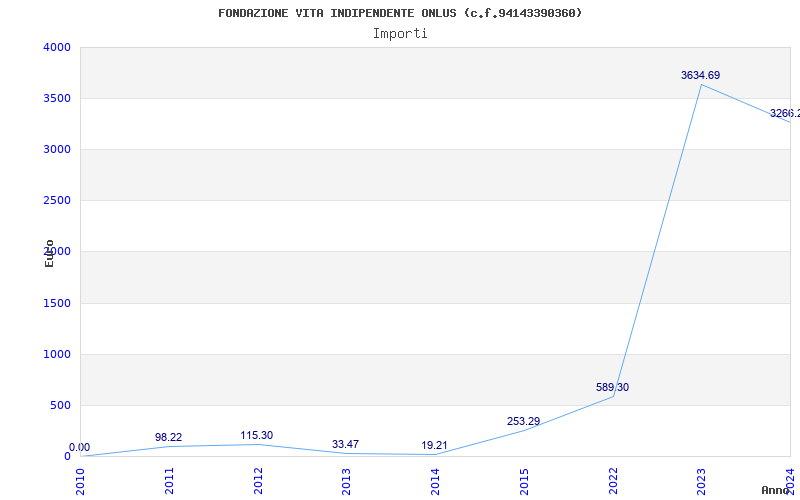Click the Euro y-axis title
Screen dimensions: 800x500
49,254
